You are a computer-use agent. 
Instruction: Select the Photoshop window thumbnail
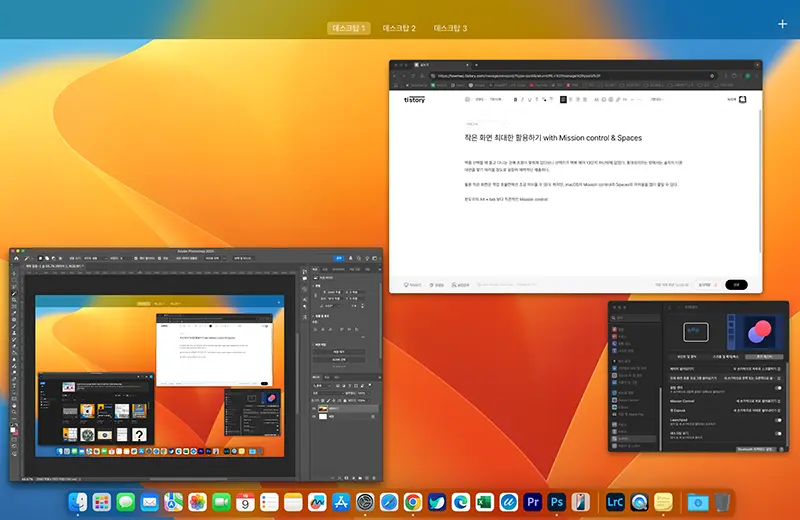pos(196,364)
